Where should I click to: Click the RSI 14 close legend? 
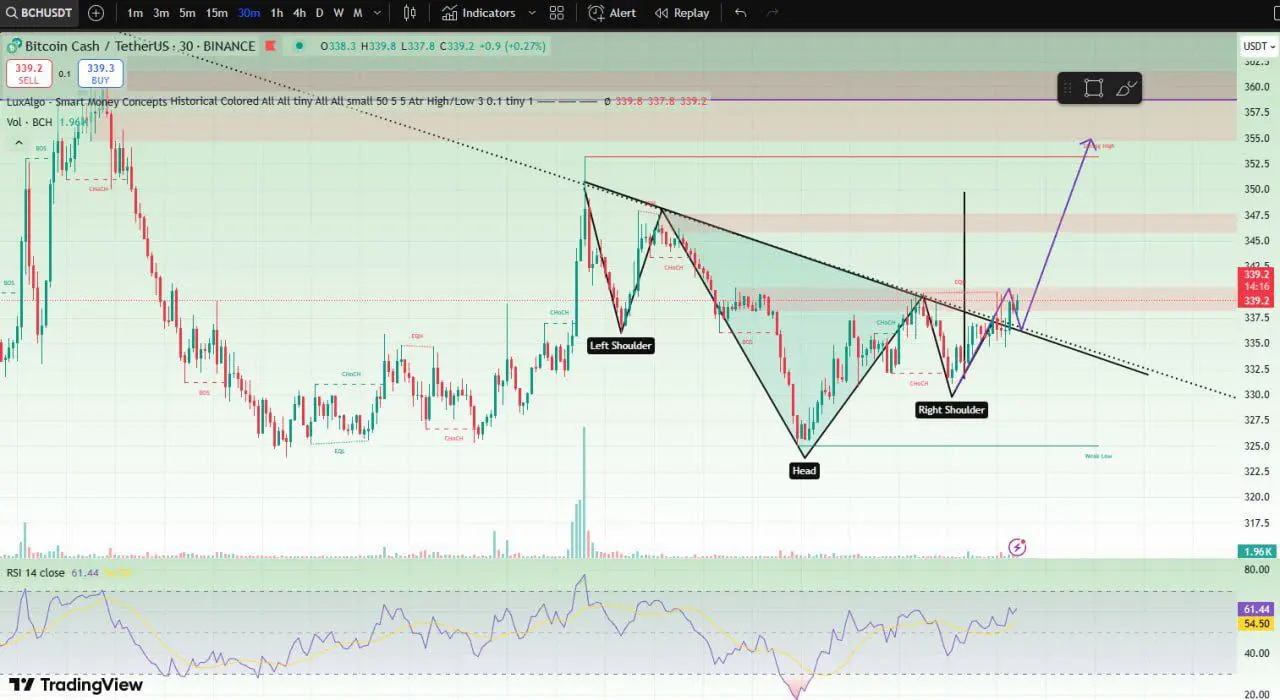pyautogui.click(x=36, y=573)
